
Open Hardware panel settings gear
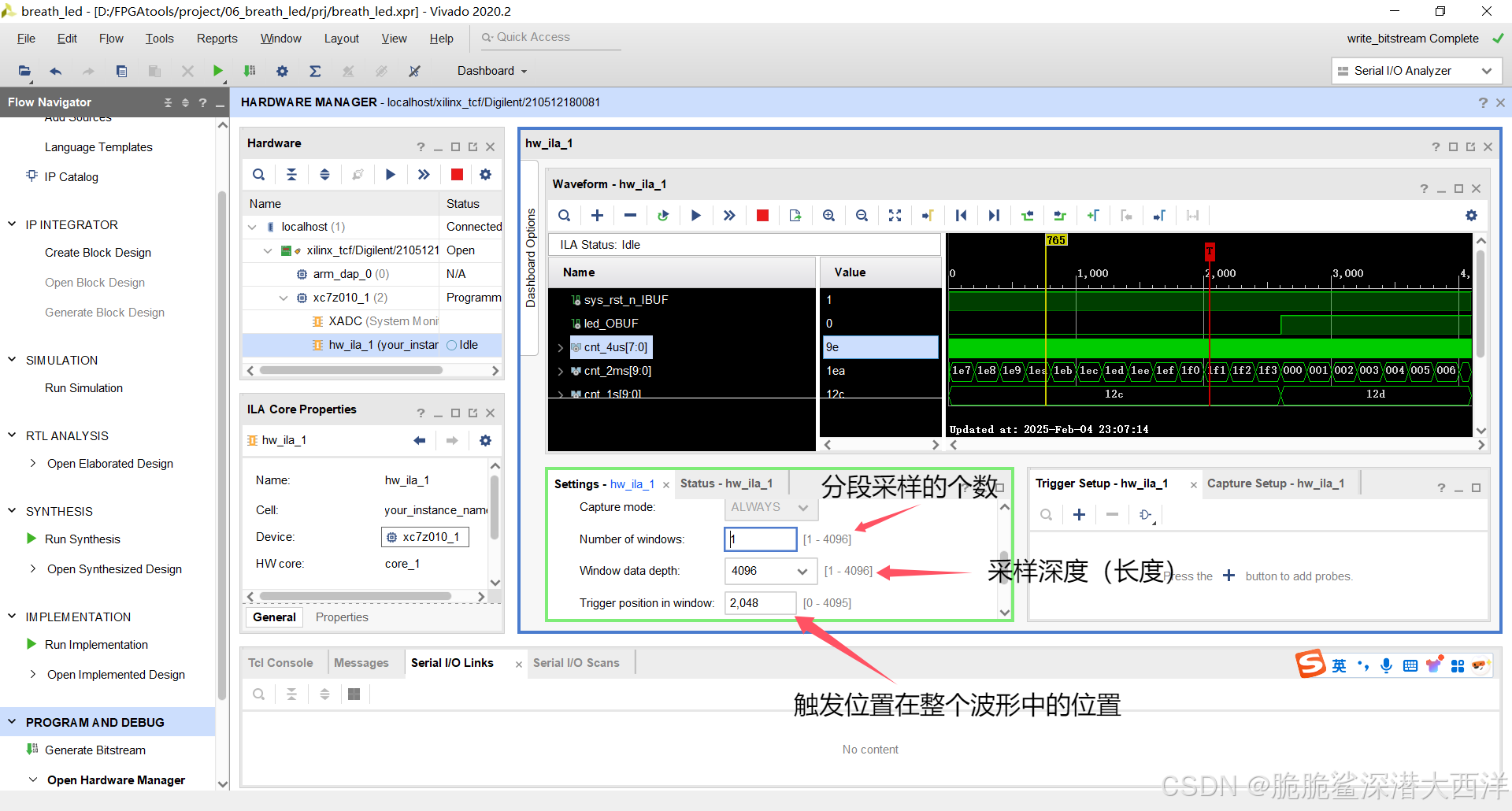point(485,175)
